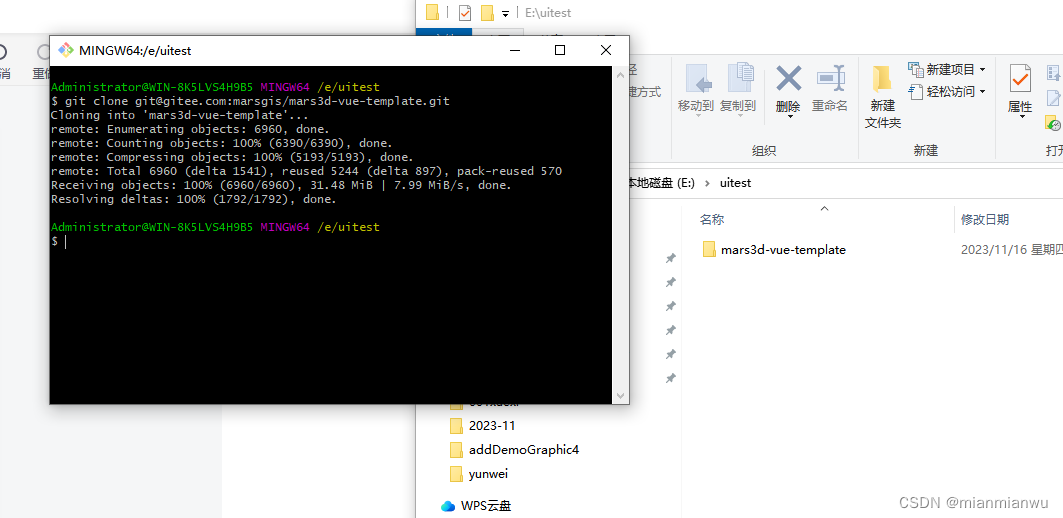Click the 'Resolving deltas' line in terminal
The width and height of the screenshot is (1063, 518).
coord(194,199)
